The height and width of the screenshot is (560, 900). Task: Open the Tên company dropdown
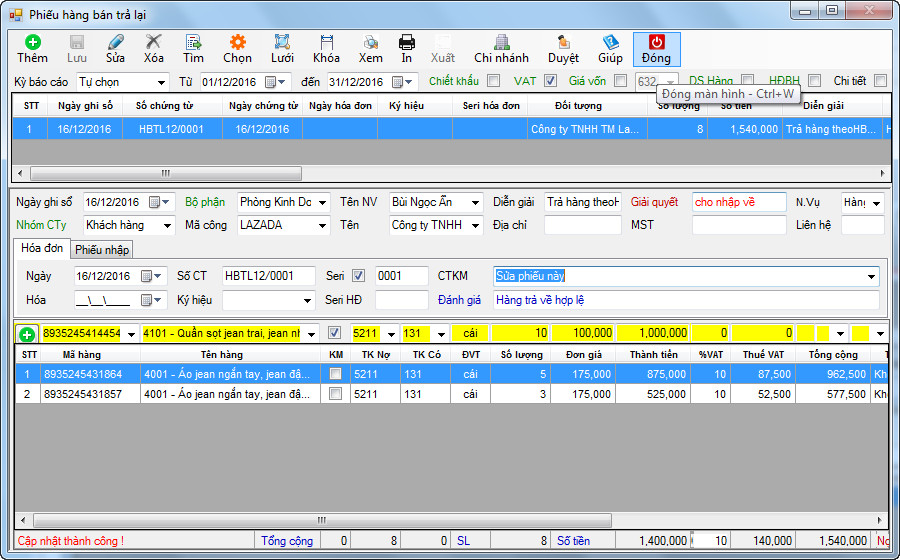[475, 225]
